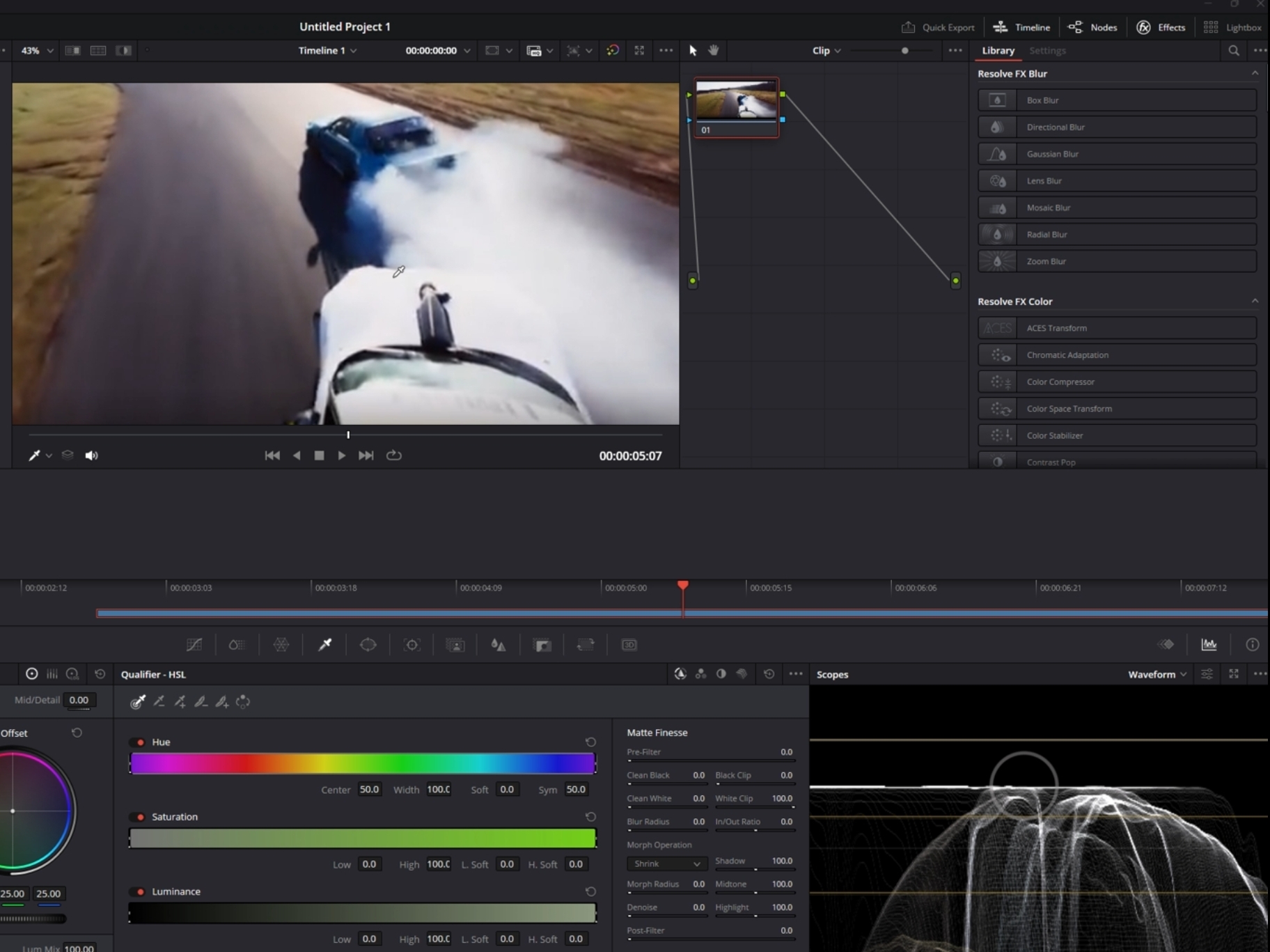Select the Qualifier eyedropper palette icon
Image resolution: width=1270 pixels, height=952 pixels.
coord(325,645)
